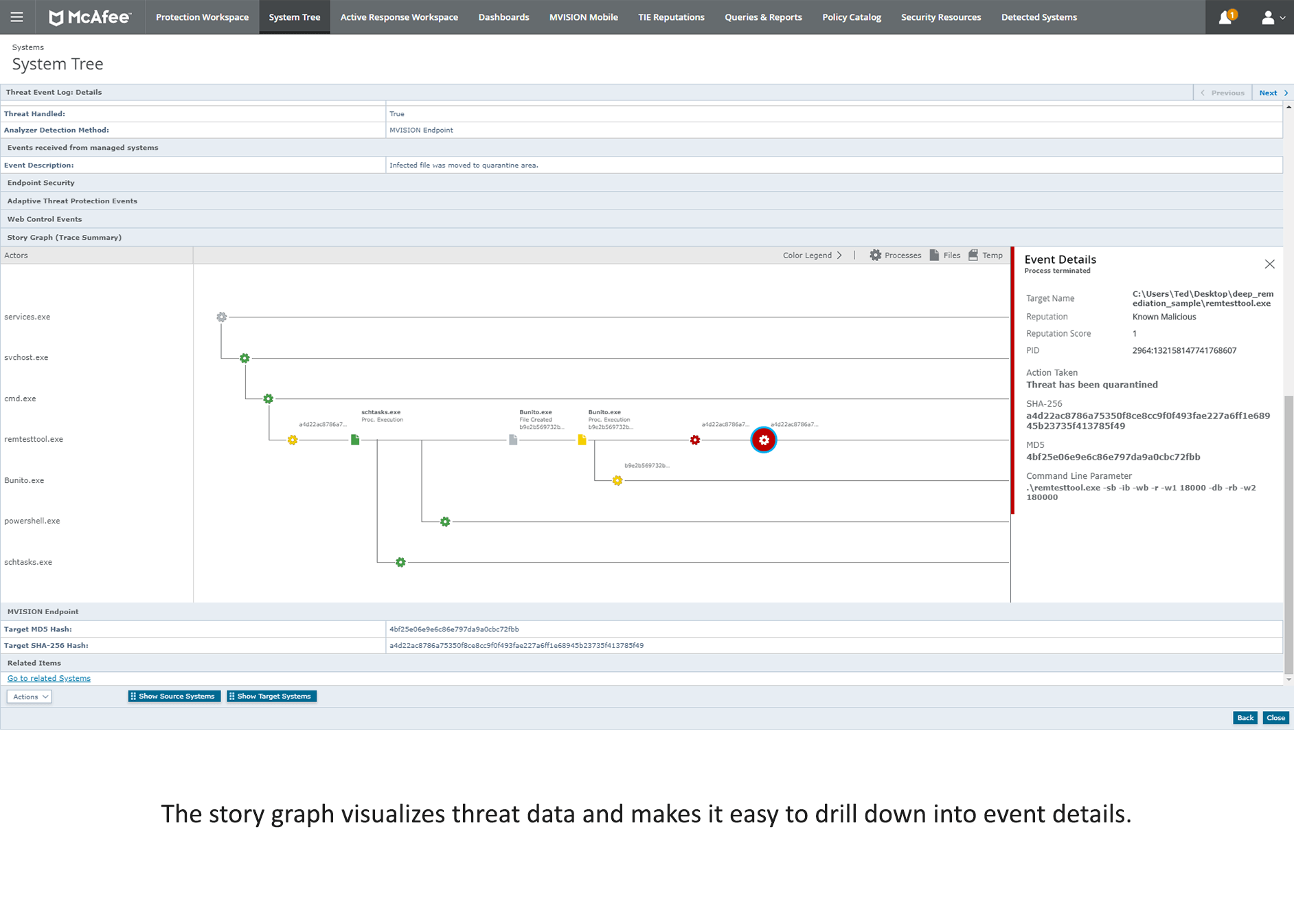Close the Event Details panel
Image resolution: width=1294 pixels, height=924 pixels.
click(1269, 264)
